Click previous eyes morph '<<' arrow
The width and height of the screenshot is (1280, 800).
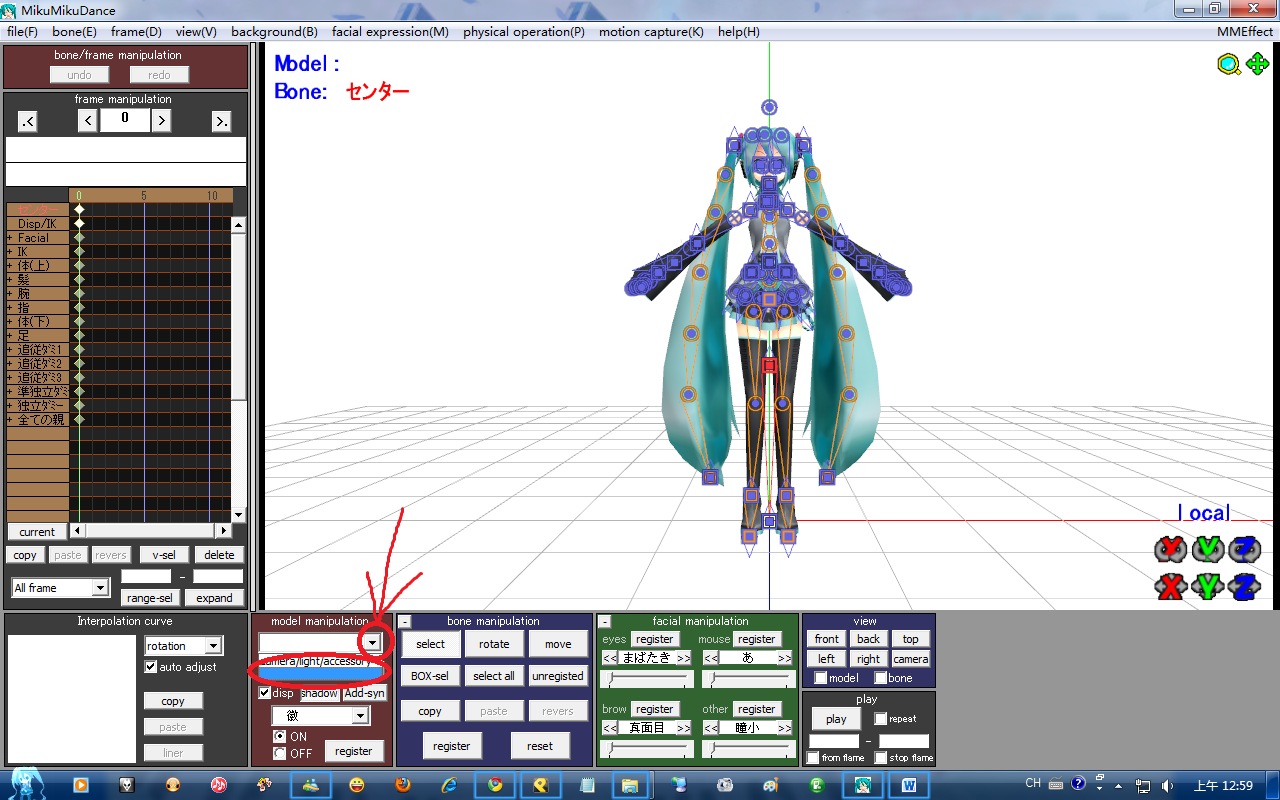tap(610, 658)
